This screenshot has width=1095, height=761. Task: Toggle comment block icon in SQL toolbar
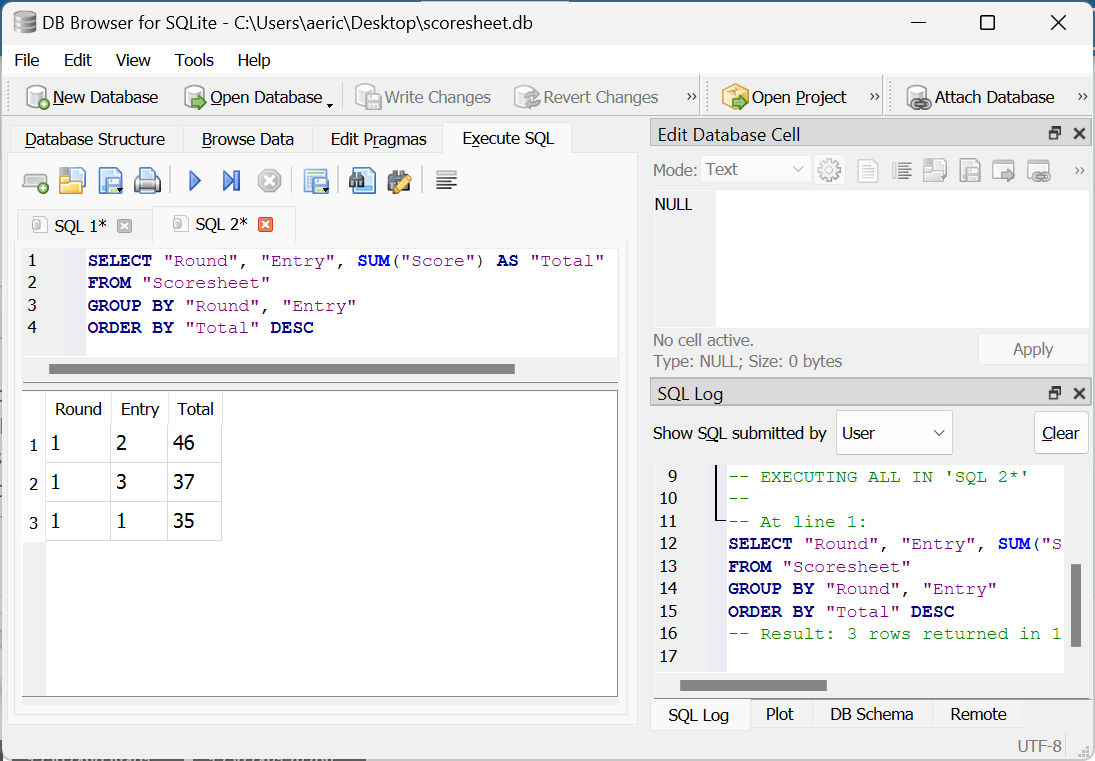447,181
